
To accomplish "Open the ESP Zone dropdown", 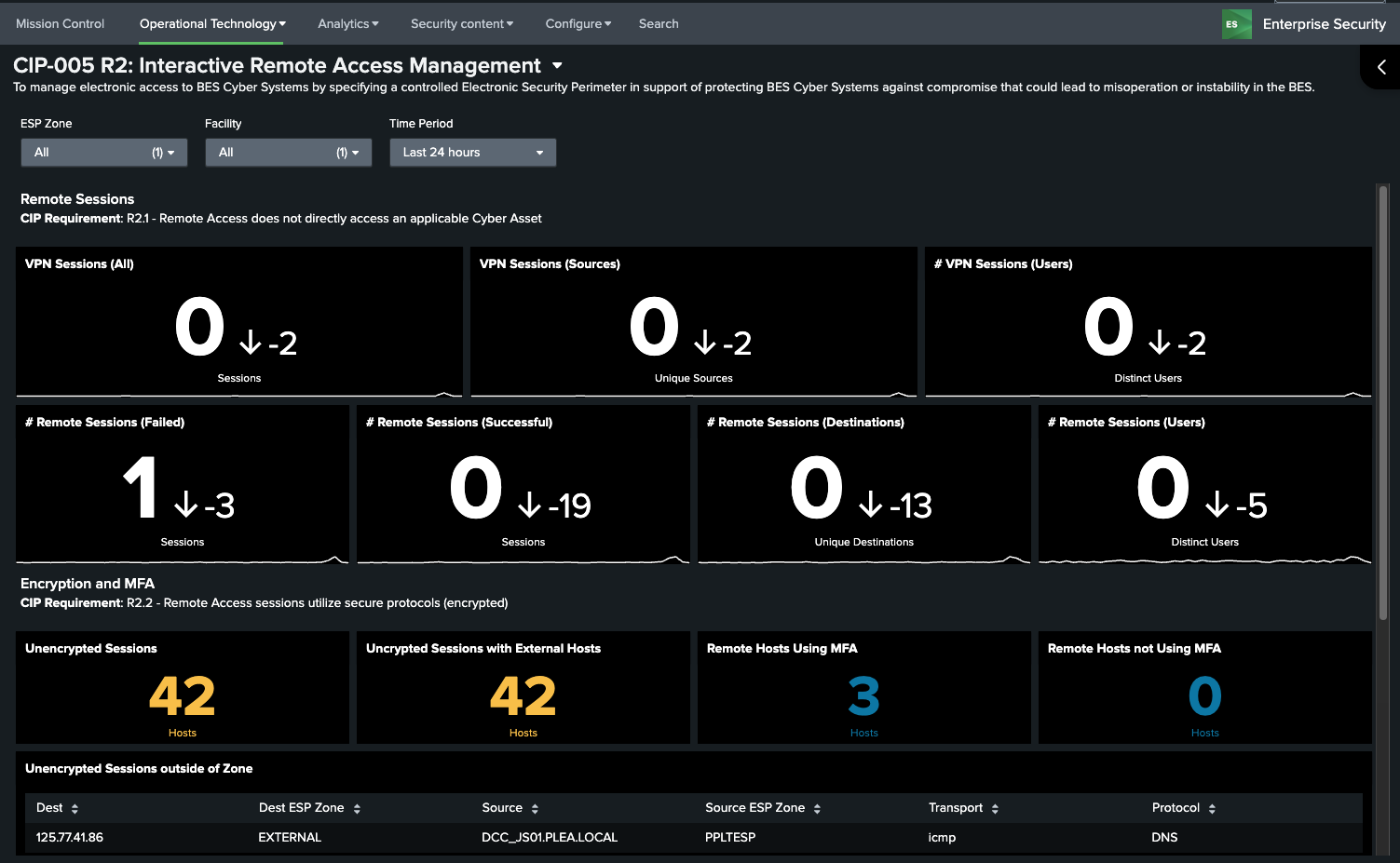I will 104,153.
